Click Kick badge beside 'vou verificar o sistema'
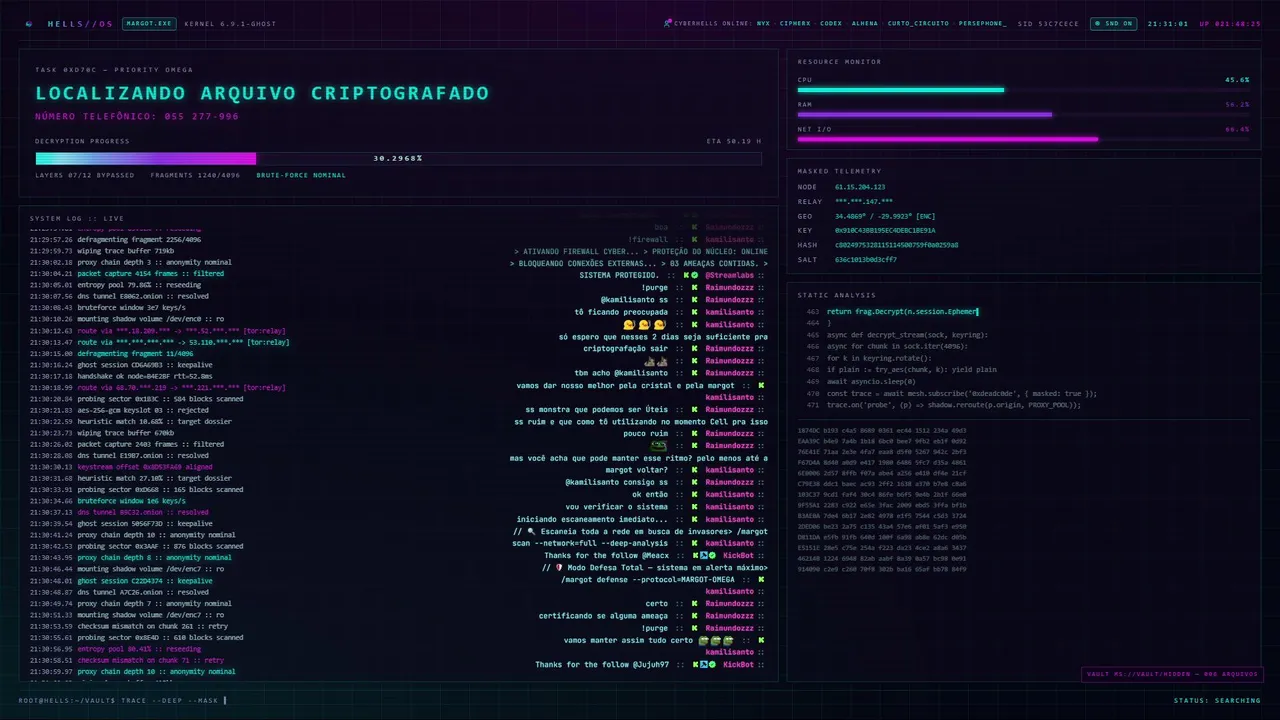The image size is (1280, 720). [x=694, y=507]
